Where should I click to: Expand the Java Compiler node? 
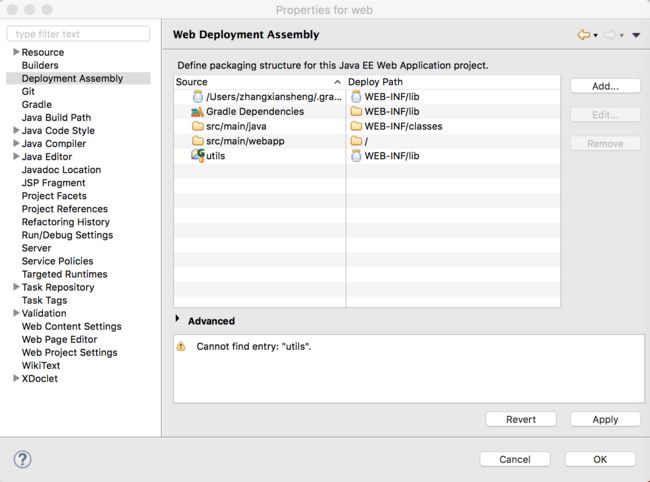pos(15,144)
